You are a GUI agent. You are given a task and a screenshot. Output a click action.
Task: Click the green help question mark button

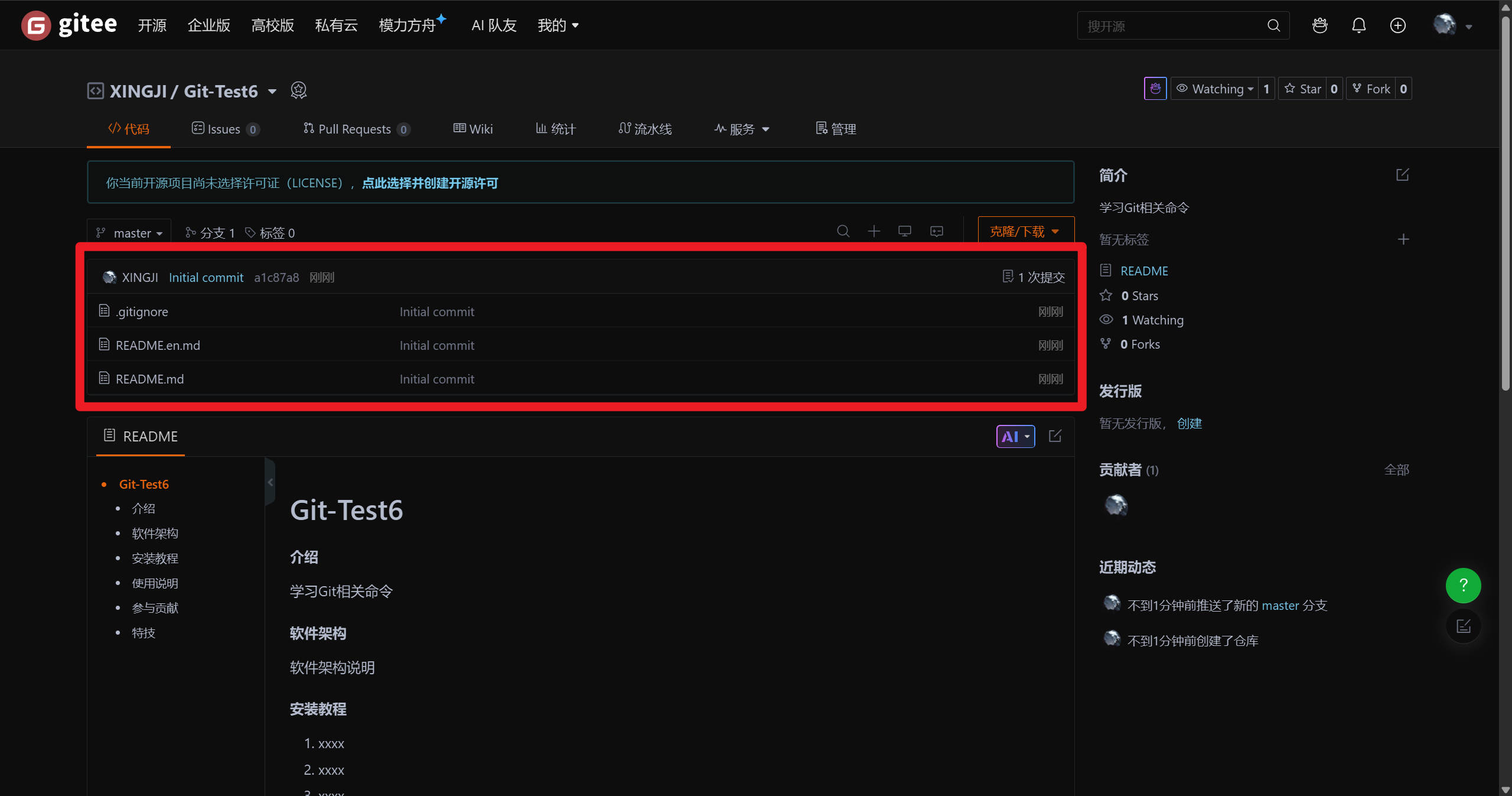(1463, 586)
